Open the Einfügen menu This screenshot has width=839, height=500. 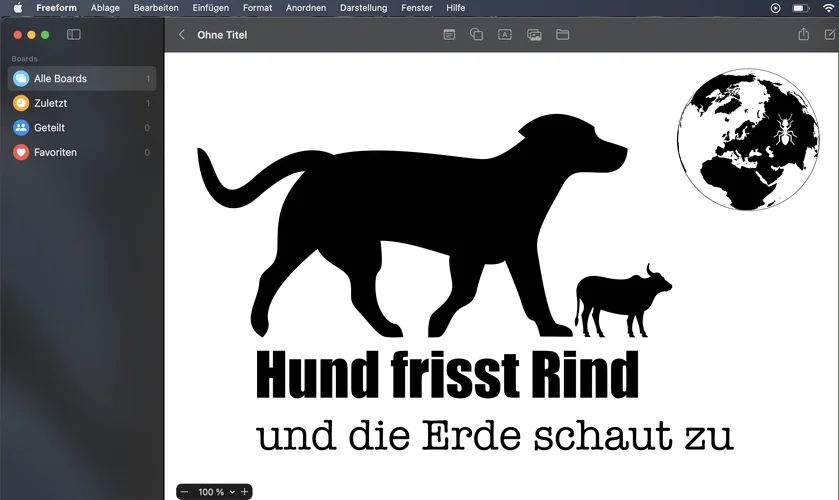[210, 8]
